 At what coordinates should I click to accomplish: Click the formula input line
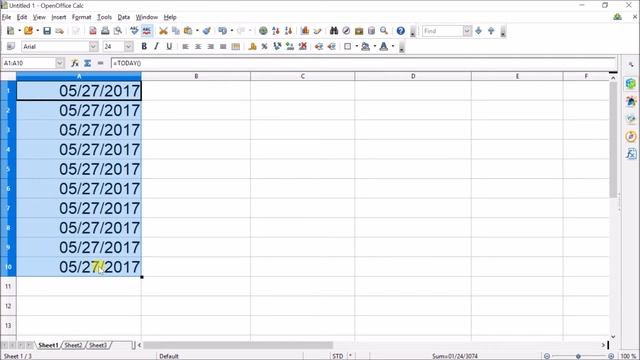click(x=363, y=63)
